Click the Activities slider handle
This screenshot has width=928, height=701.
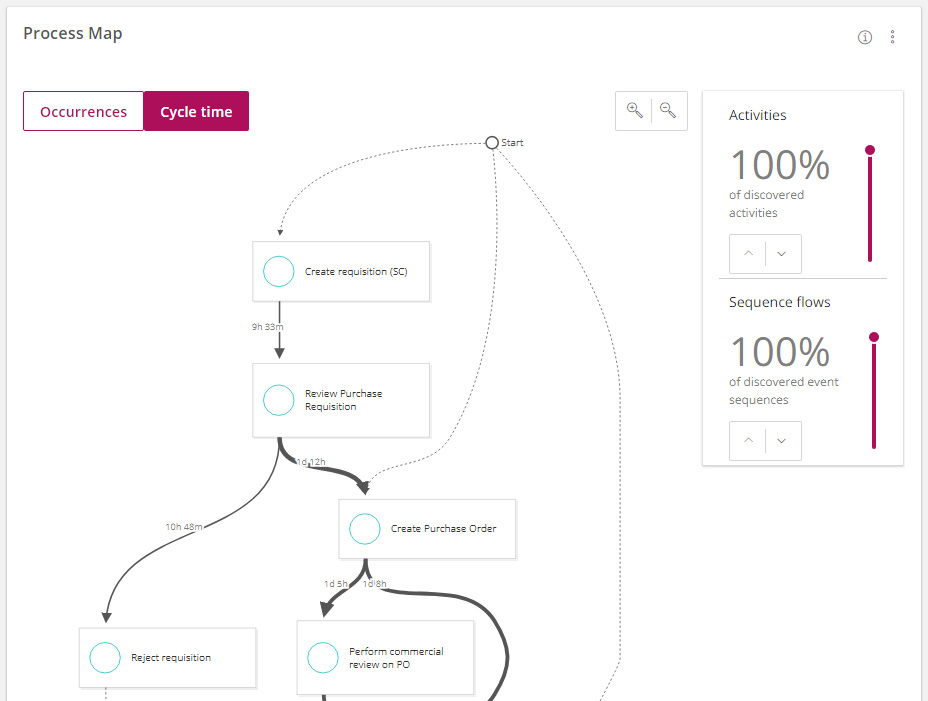(870, 150)
